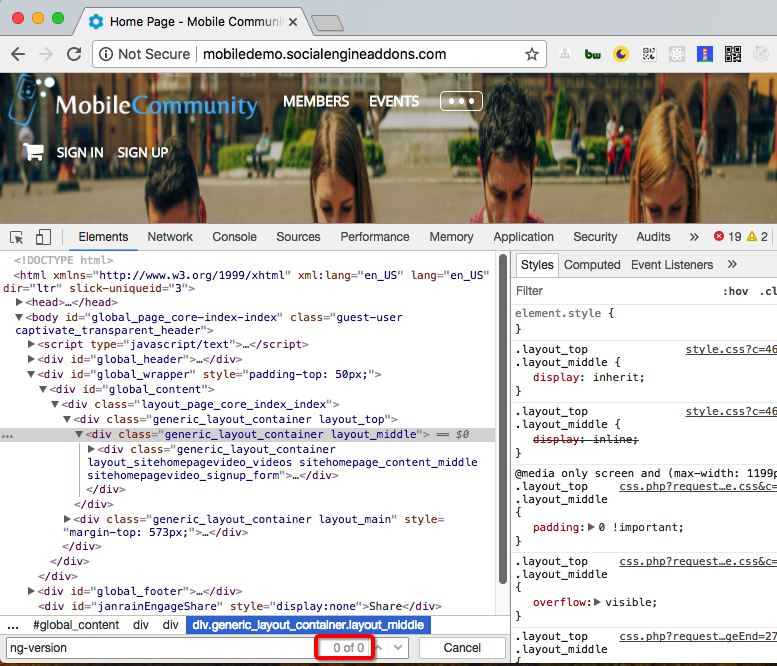Open EVENTS in site navigation

(x=394, y=101)
